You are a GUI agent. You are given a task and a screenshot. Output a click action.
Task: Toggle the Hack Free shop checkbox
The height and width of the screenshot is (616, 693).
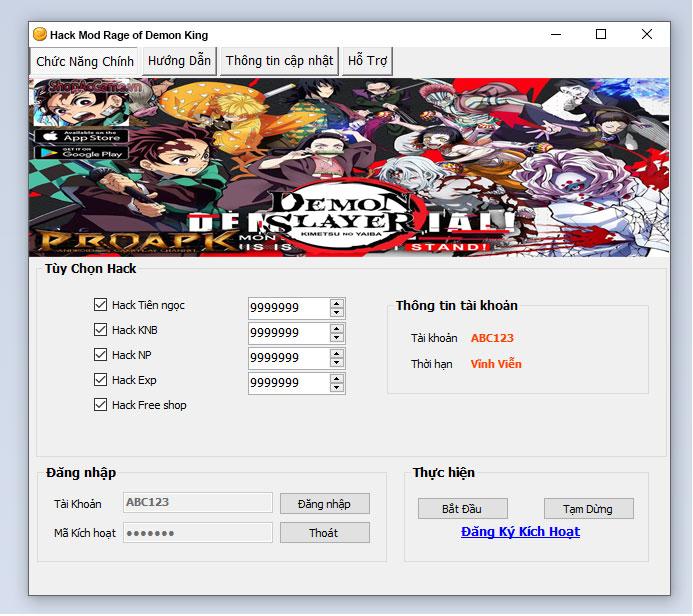[100, 405]
